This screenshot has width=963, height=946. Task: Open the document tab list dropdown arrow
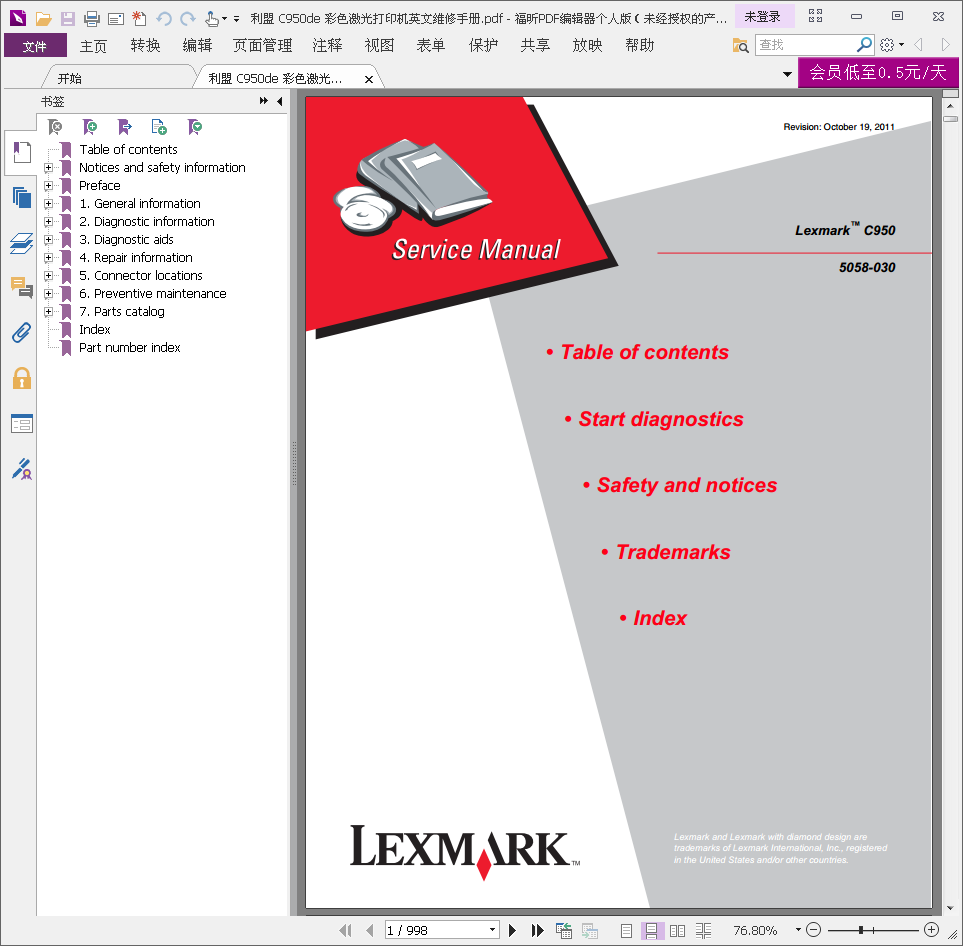787,74
